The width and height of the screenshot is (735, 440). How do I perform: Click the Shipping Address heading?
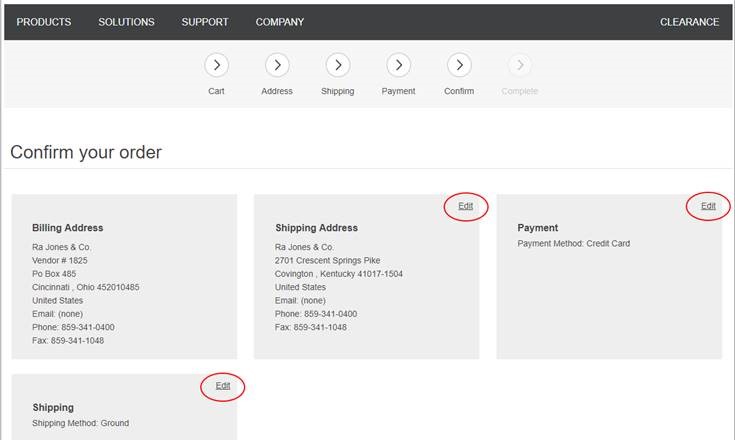316,228
